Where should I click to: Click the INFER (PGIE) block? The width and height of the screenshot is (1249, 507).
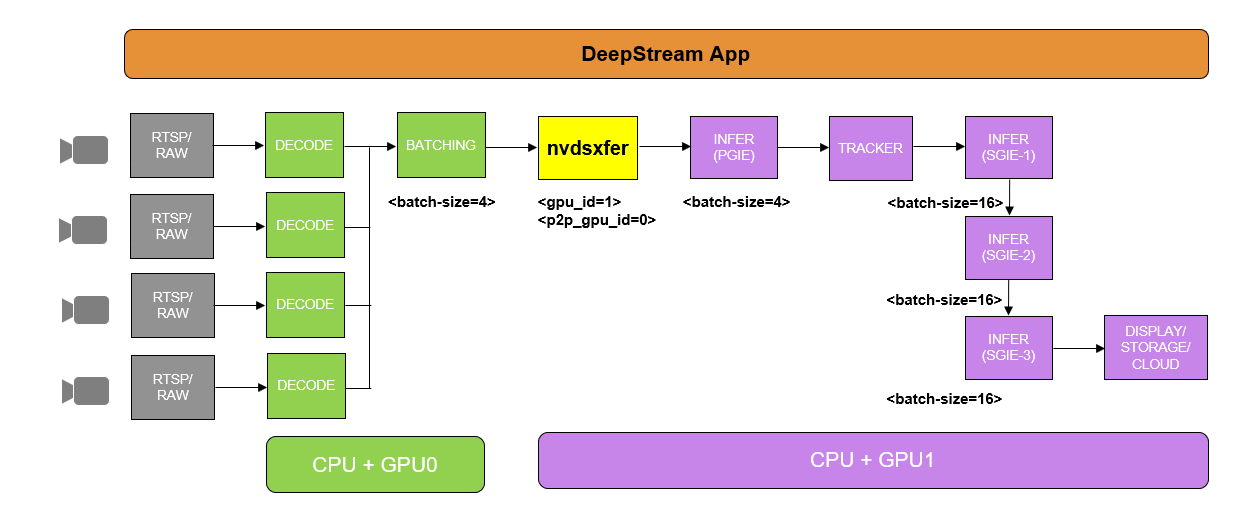click(x=734, y=147)
